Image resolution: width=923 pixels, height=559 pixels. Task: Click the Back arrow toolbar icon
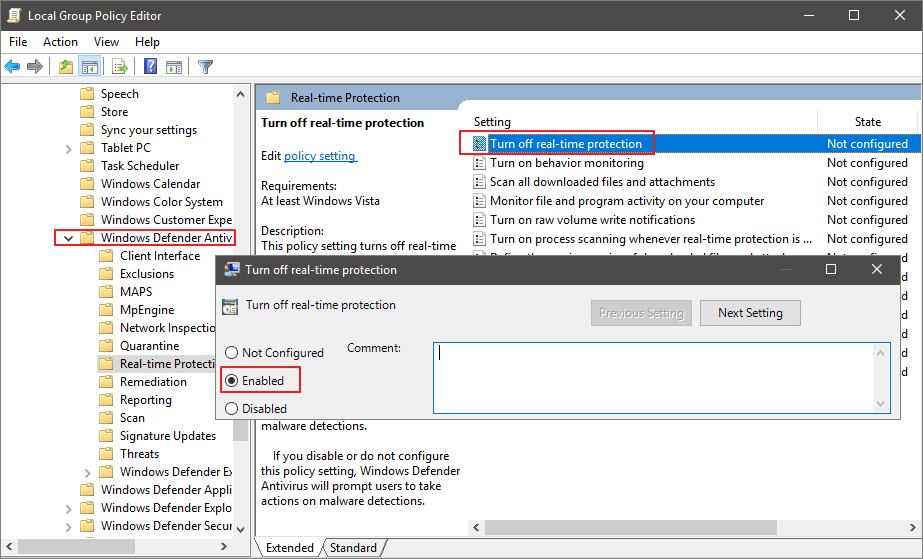pos(12,67)
